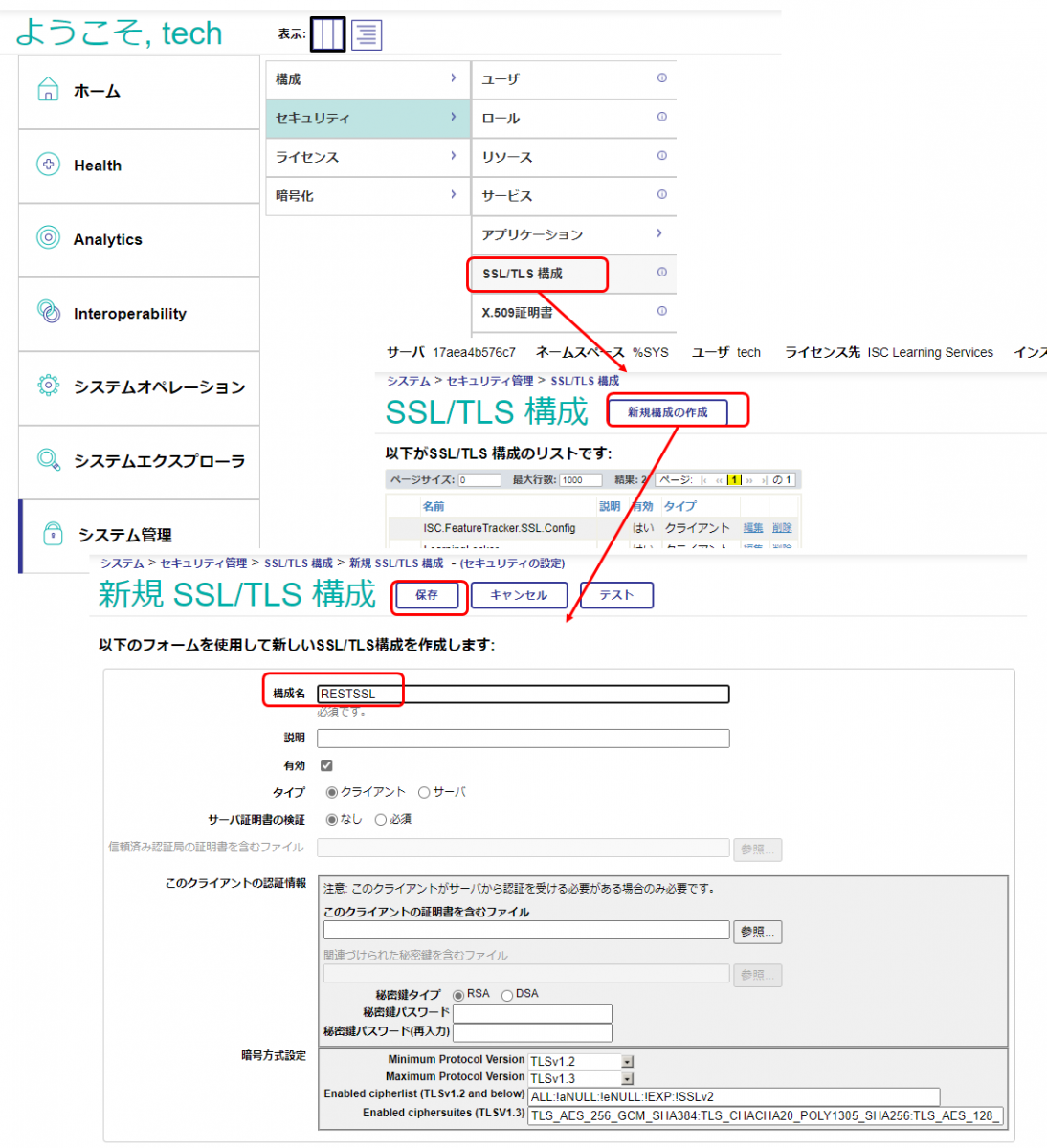Select the セキュリティ menu entry
This screenshot has width=1047, height=1148.
point(368,118)
